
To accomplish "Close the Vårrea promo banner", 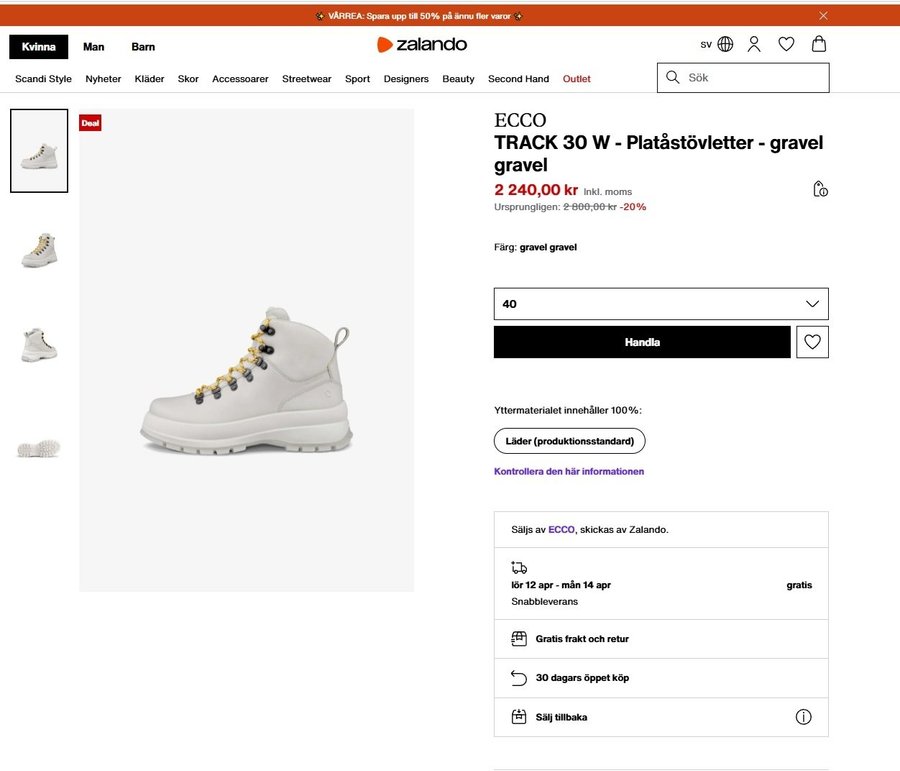I will click(823, 16).
